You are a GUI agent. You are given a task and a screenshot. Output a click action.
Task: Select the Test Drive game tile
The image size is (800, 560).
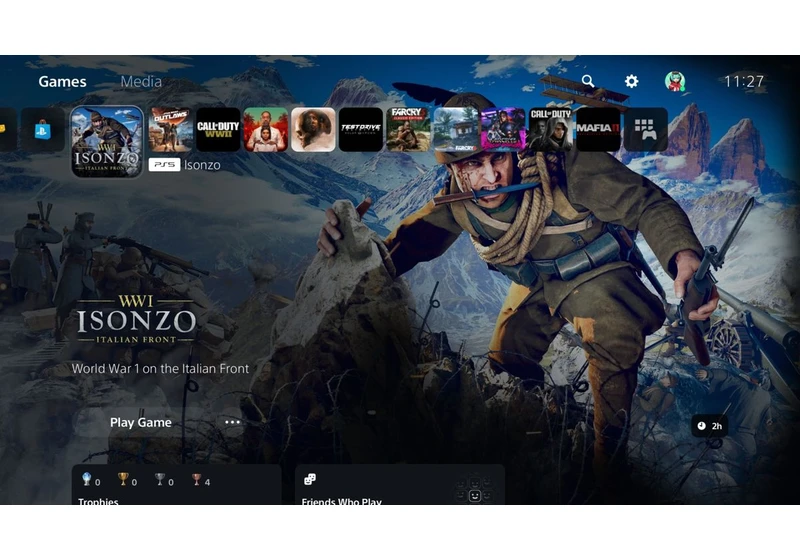click(361, 130)
